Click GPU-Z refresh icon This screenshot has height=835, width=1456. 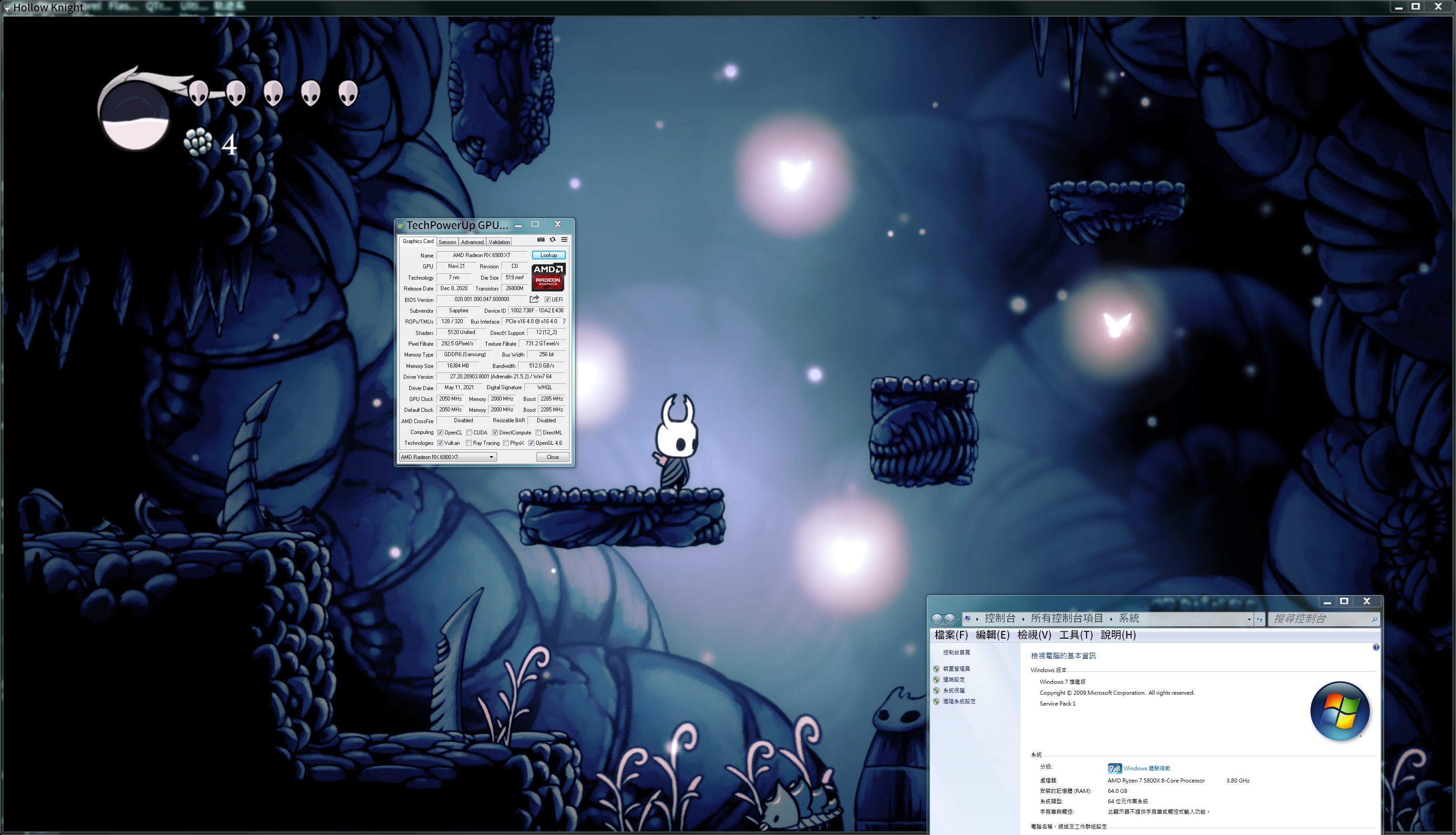pos(552,240)
